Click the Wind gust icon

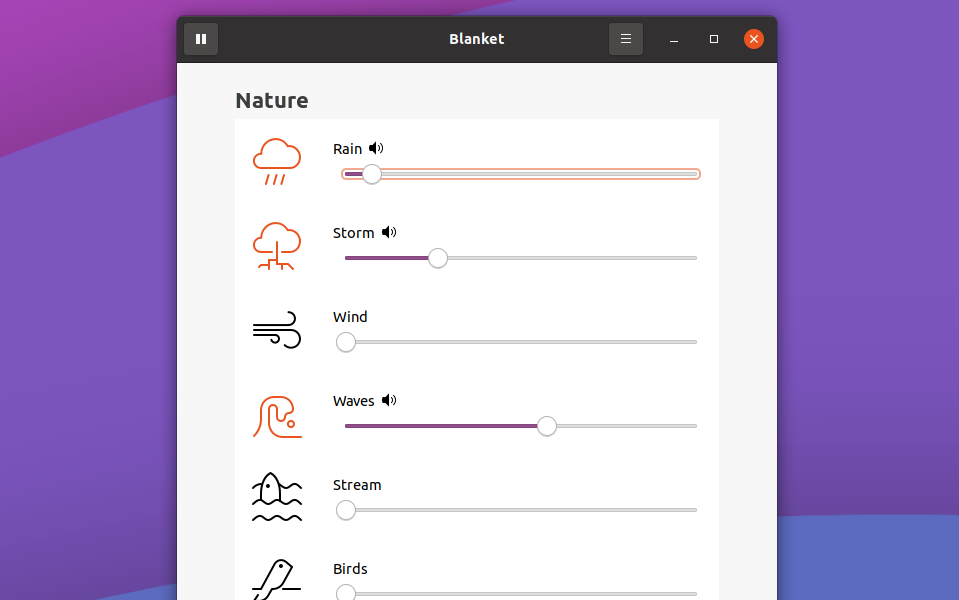coord(276,330)
